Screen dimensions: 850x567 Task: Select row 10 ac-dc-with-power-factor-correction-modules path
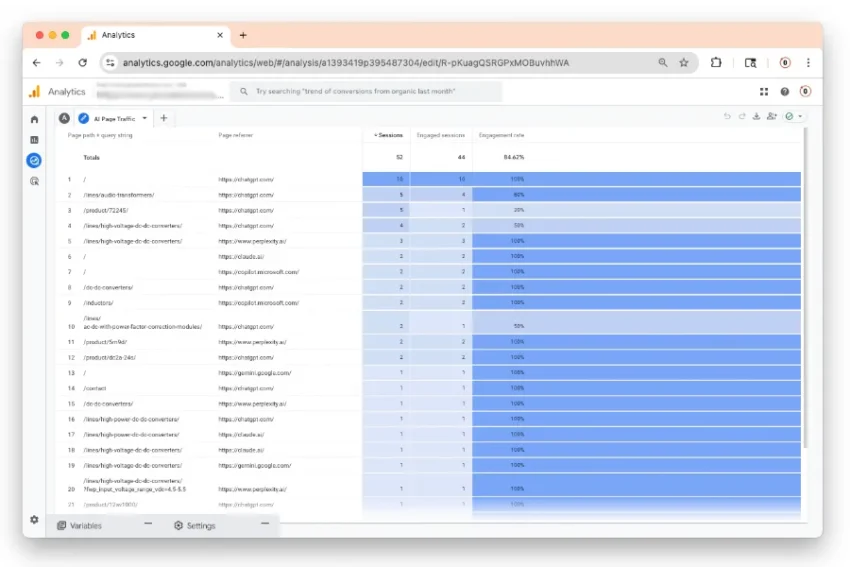pos(143,323)
